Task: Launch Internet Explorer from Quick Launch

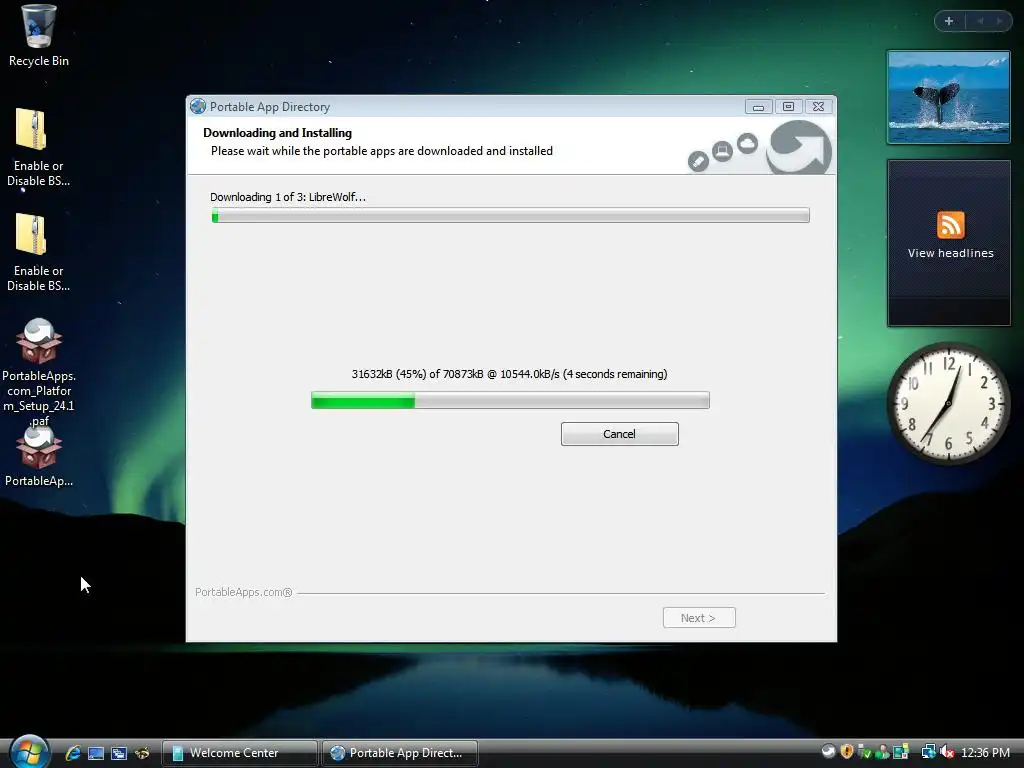Action: click(x=73, y=753)
